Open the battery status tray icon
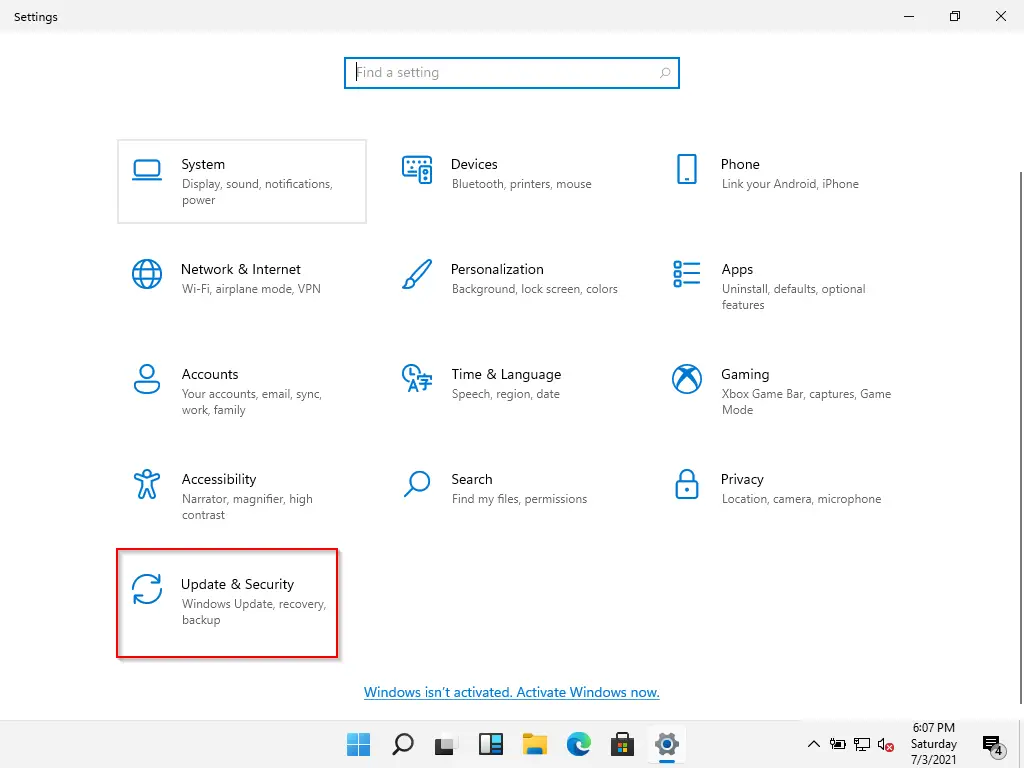1024x768 pixels. coord(838,744)
